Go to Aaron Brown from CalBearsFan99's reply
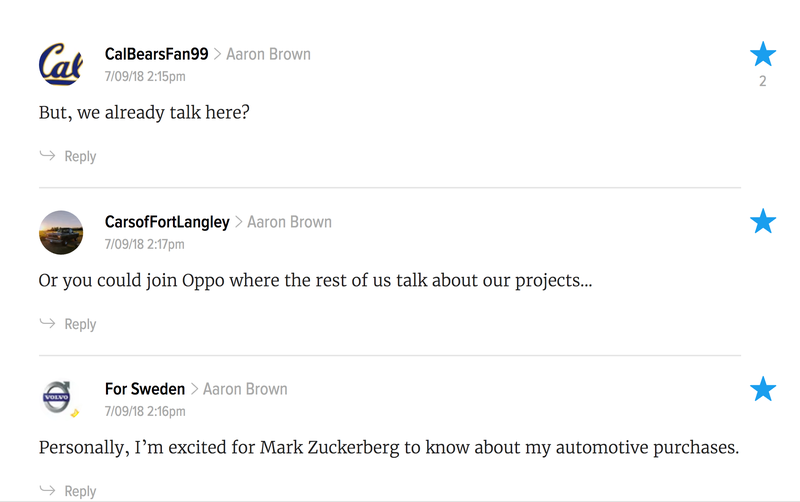 pos(268,54)
